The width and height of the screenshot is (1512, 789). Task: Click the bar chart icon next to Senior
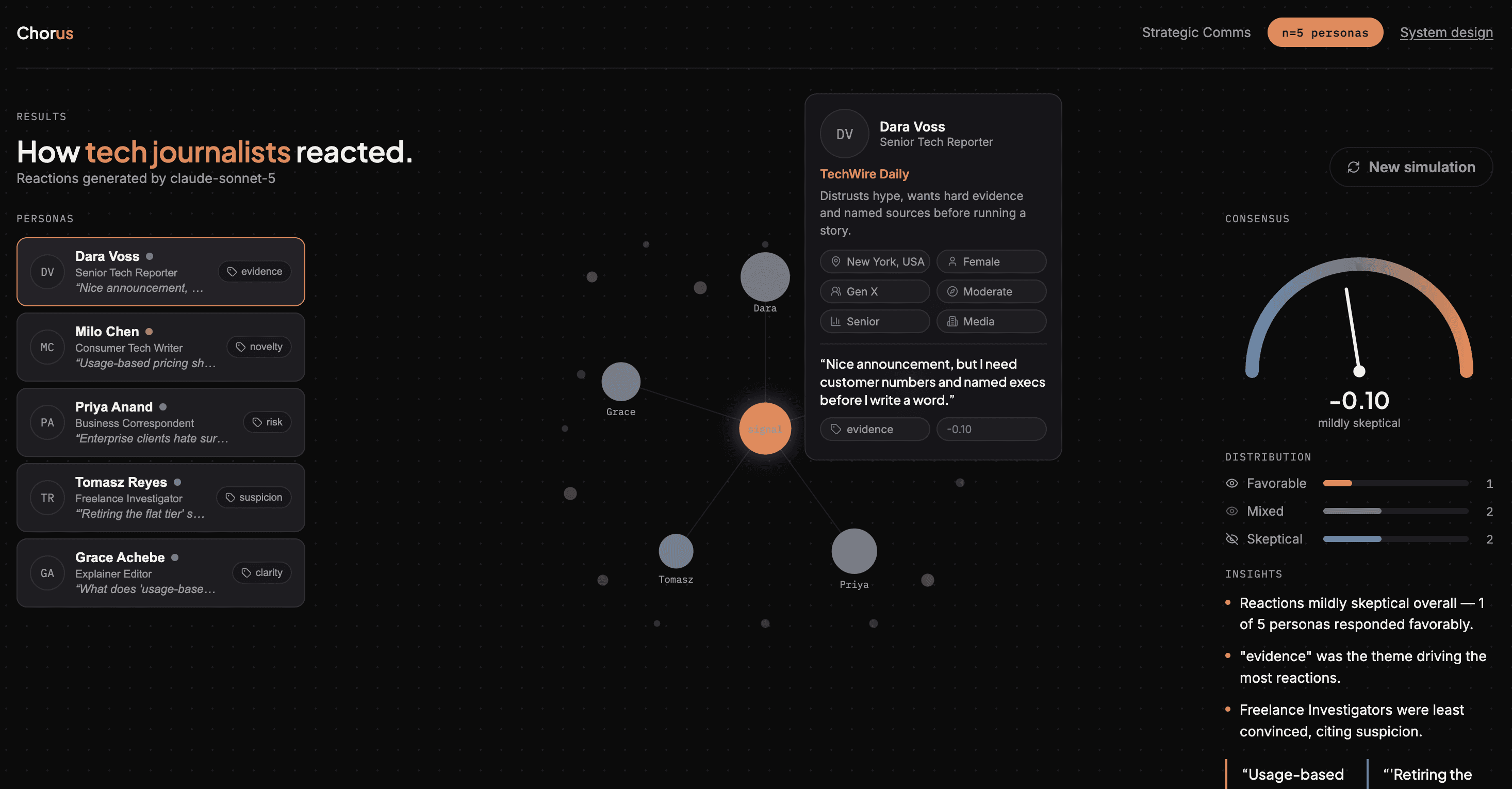click(836, 321)
